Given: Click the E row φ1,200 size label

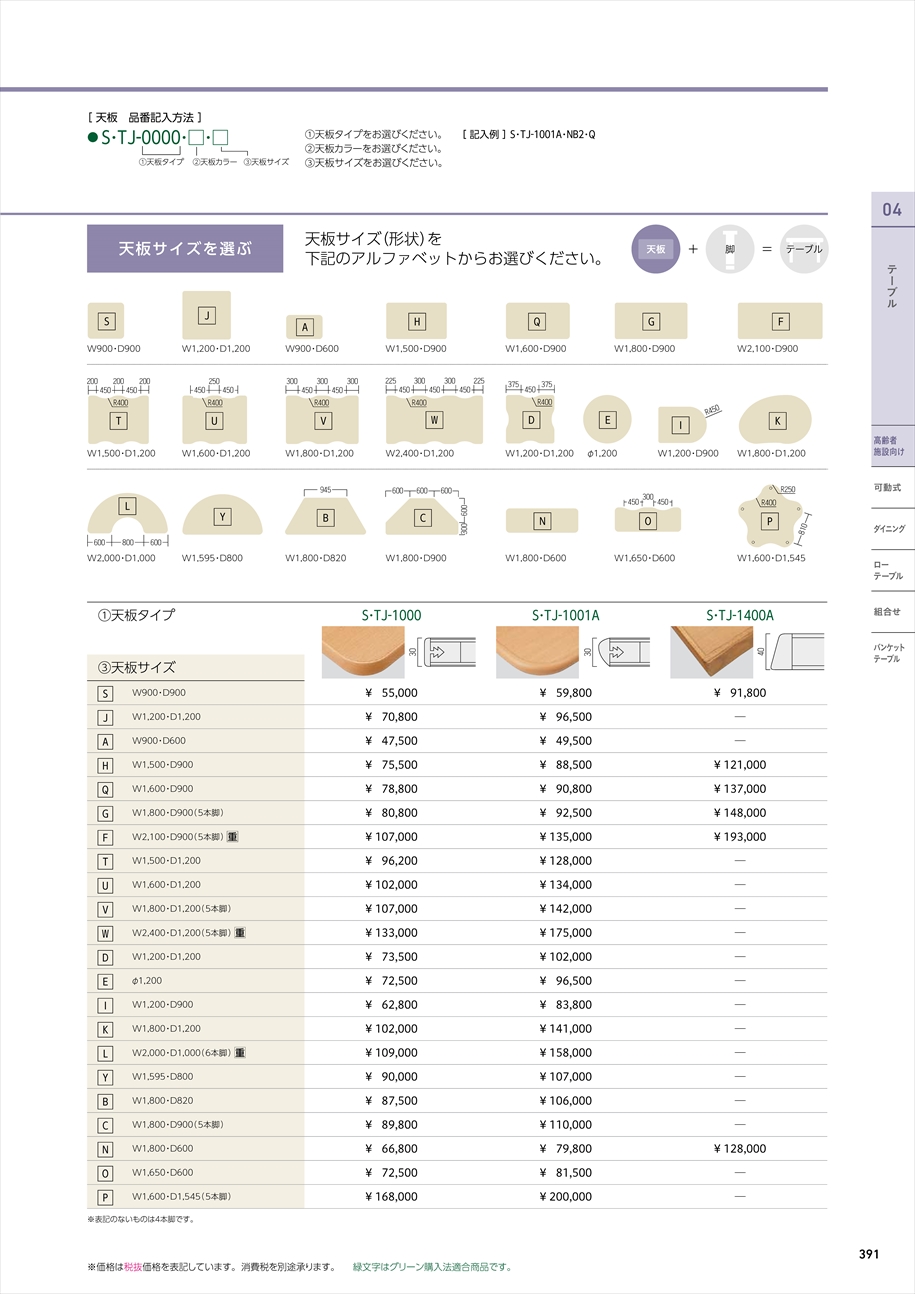Looking at the screenshot, I should (x=147, y=981).
